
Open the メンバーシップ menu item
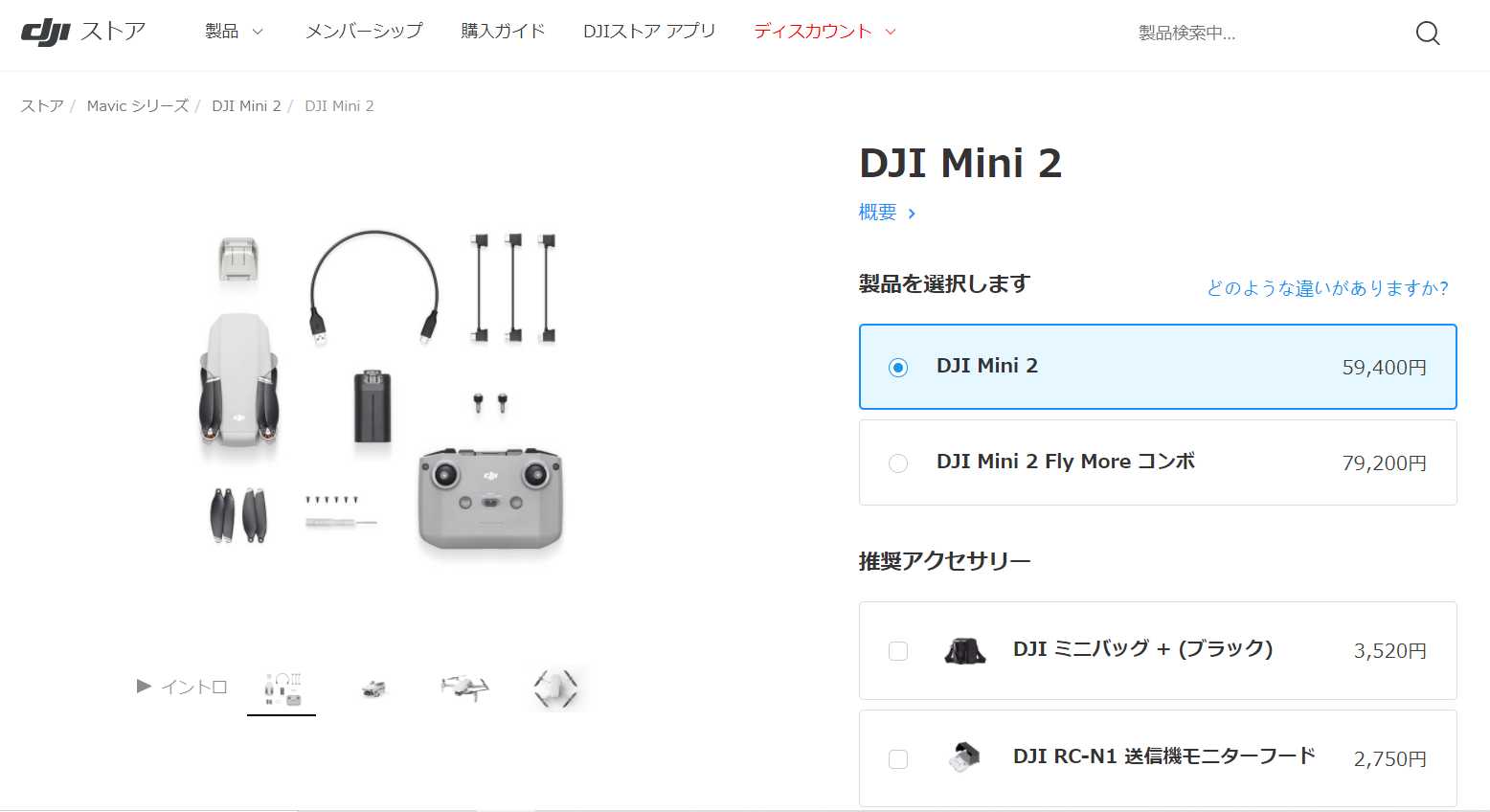pyautogui.click(x=364, y=32)
